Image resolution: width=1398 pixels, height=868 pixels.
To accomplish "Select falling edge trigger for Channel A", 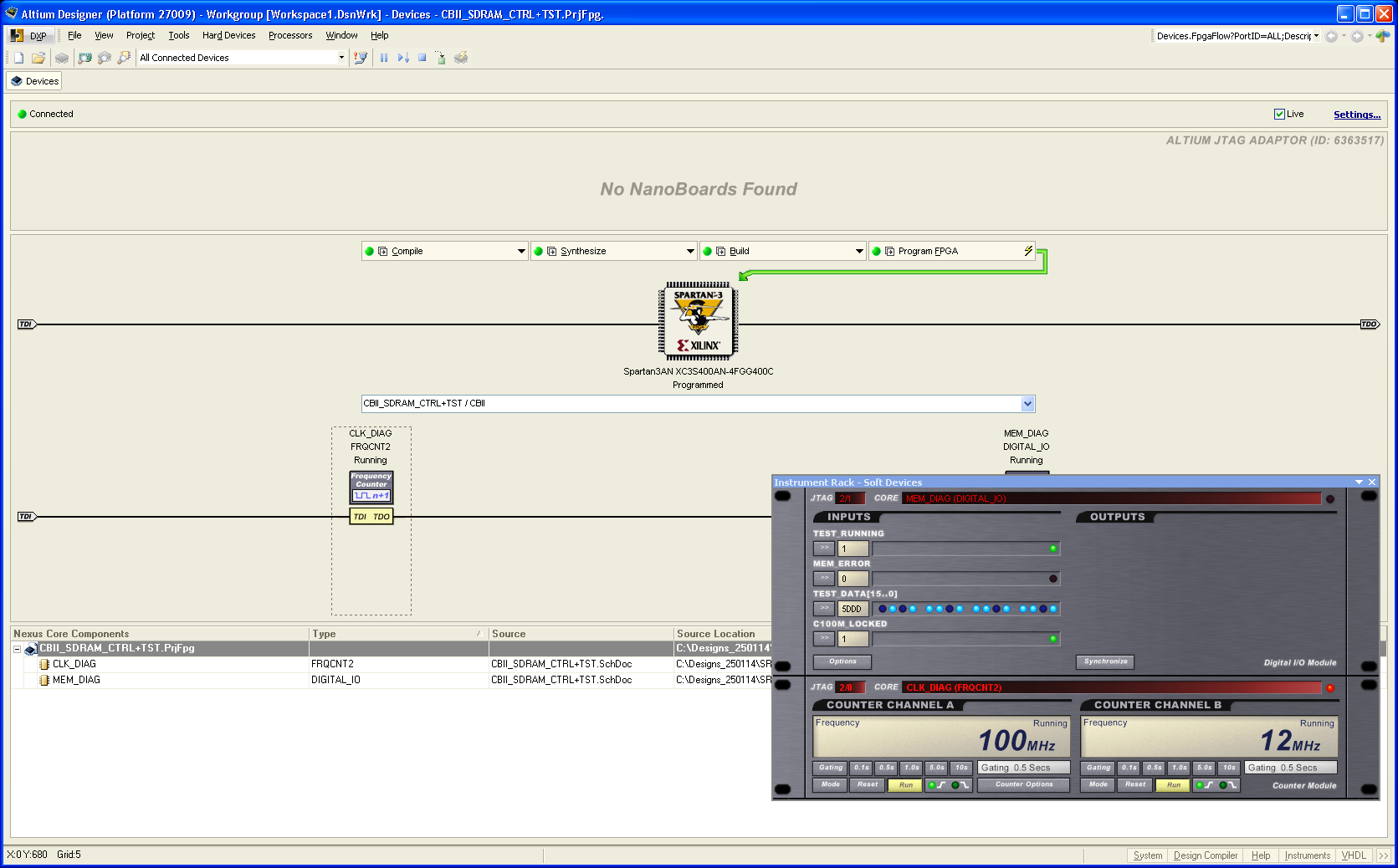I will pos(960,785).
